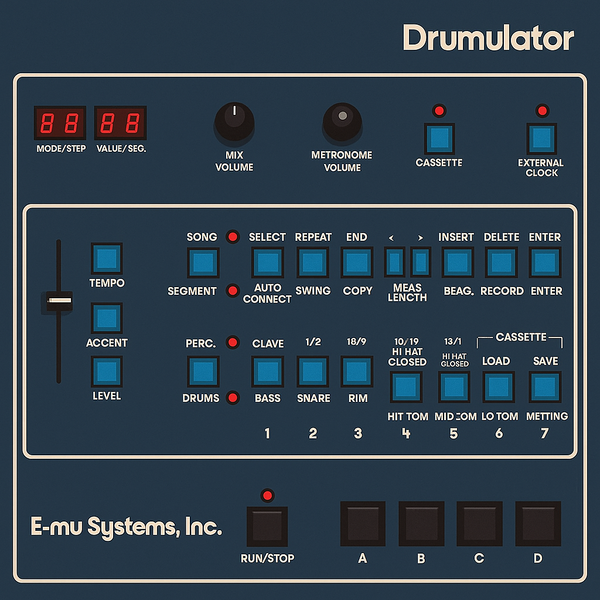
Task: Hit the CLAVE / BASS pad 1
Action: 267,372
